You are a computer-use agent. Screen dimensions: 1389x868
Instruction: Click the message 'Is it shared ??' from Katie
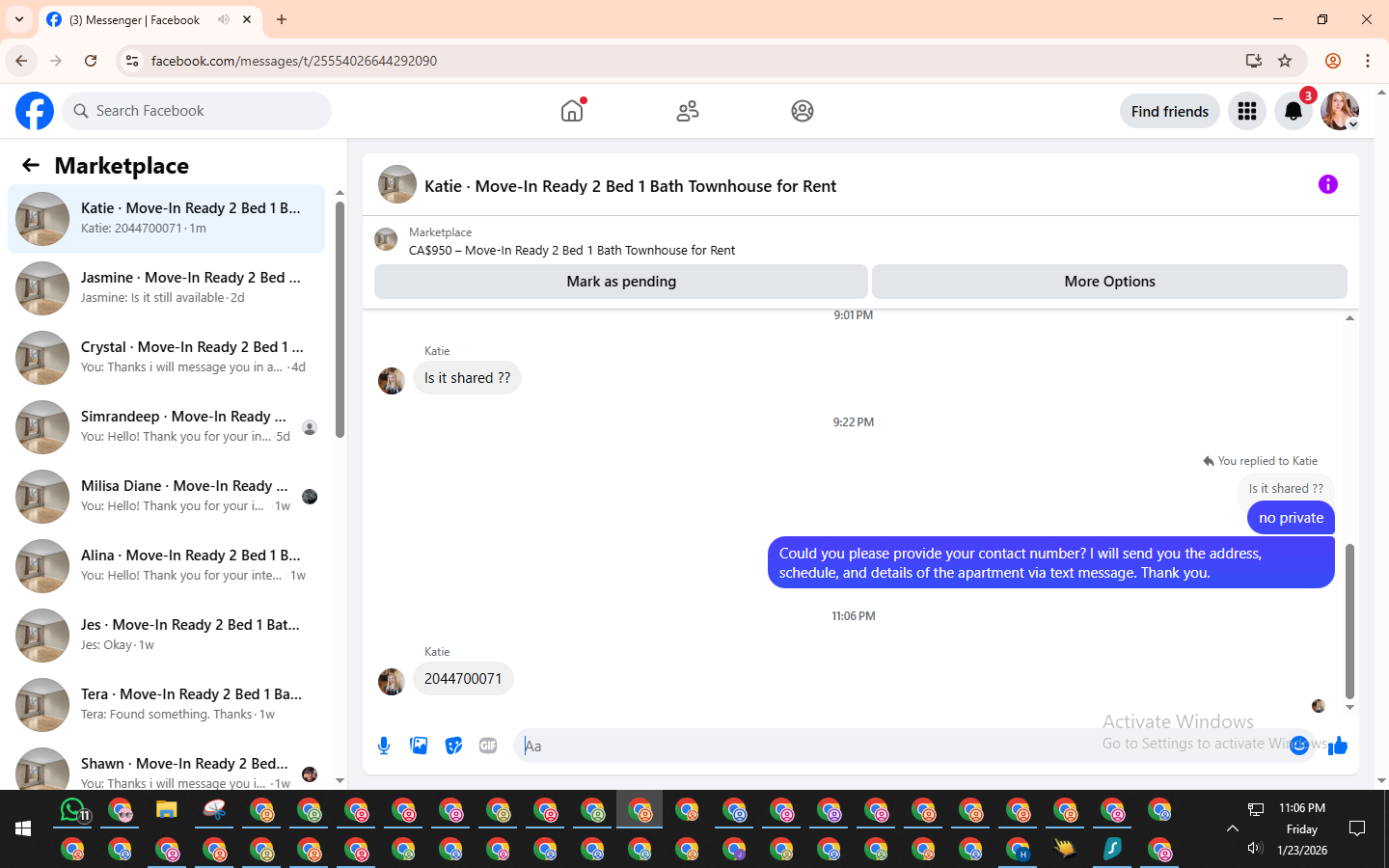pyautogui.click(x=467, y=378)
